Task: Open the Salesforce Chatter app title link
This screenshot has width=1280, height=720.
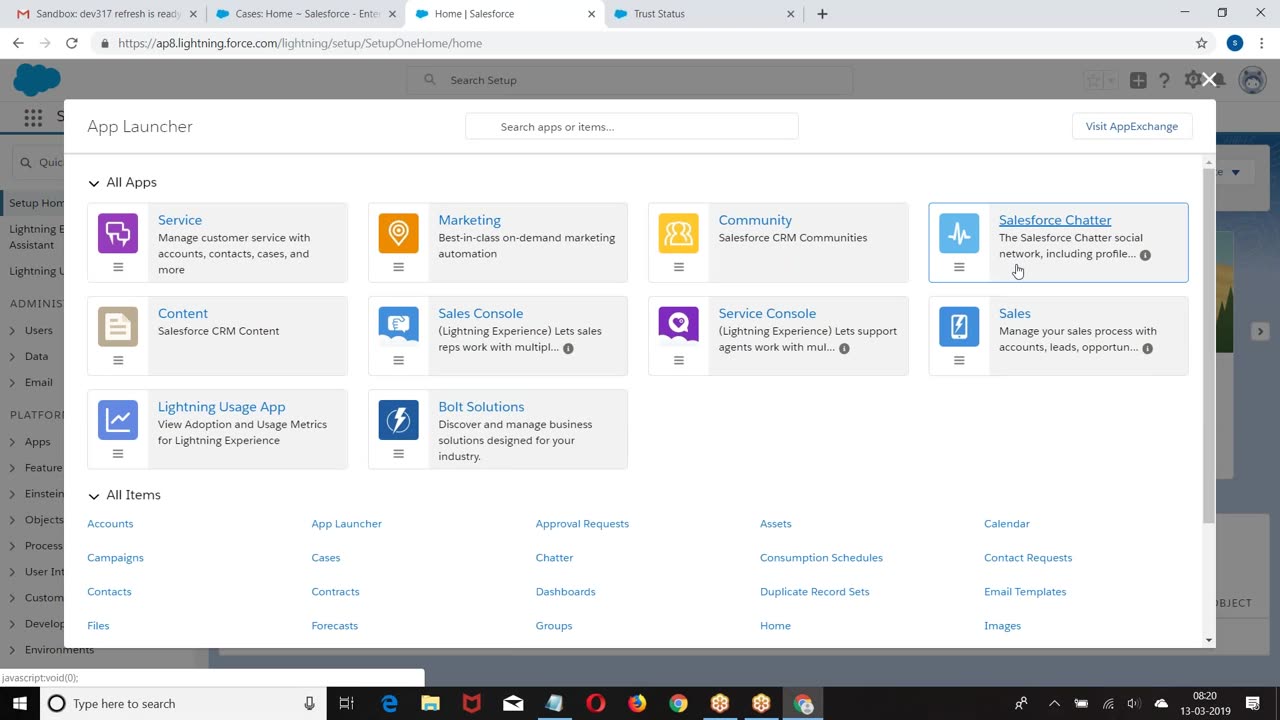Action: pyautogui.click(x=1055, y=220)
